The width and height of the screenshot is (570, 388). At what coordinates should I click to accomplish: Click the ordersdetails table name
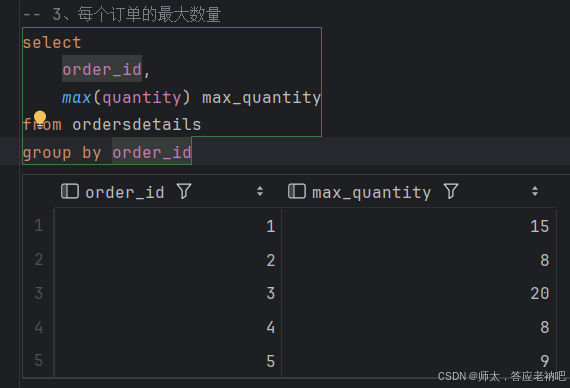point(137,125)
